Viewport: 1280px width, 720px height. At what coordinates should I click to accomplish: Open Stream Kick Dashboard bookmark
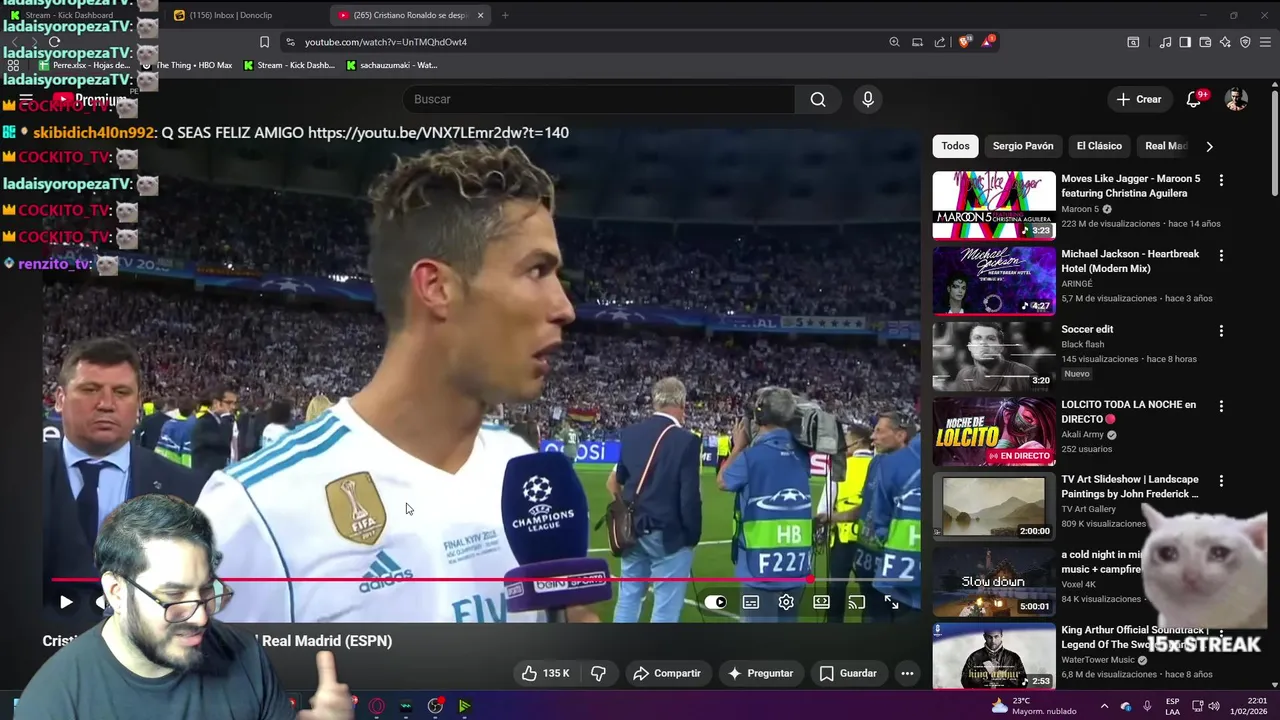(290, 65)
